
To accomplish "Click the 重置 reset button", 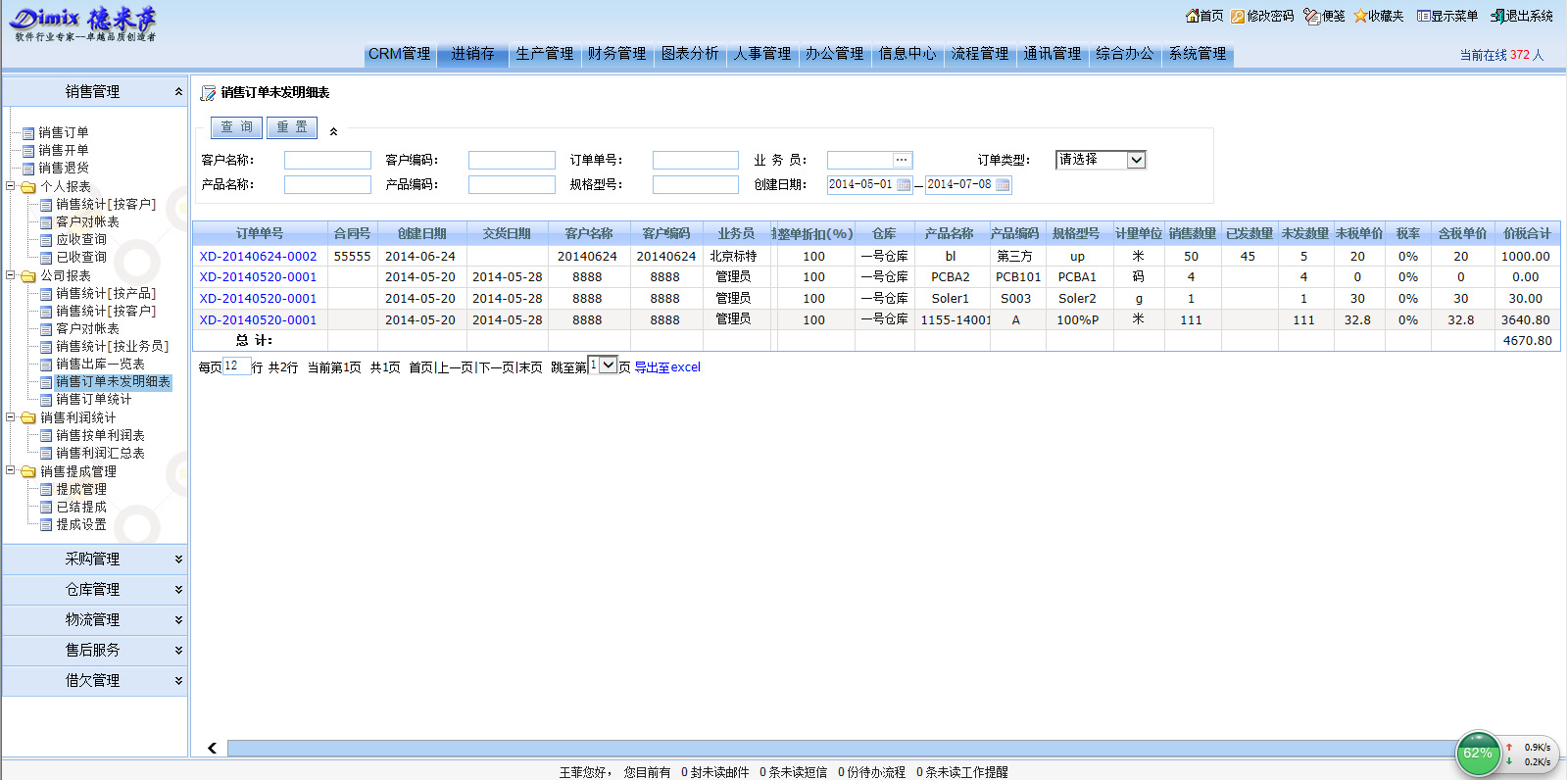I will [292, 127].
